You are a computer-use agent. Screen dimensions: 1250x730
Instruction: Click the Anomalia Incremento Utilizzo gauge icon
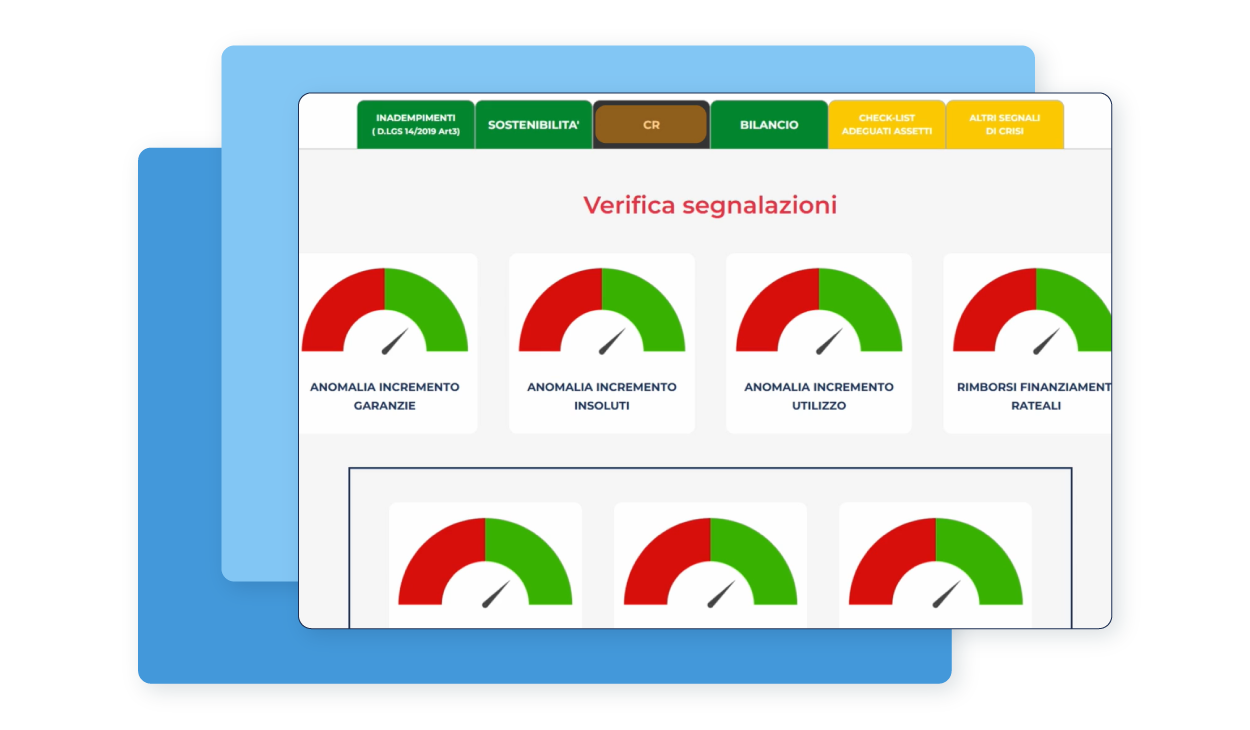point(819,311)
